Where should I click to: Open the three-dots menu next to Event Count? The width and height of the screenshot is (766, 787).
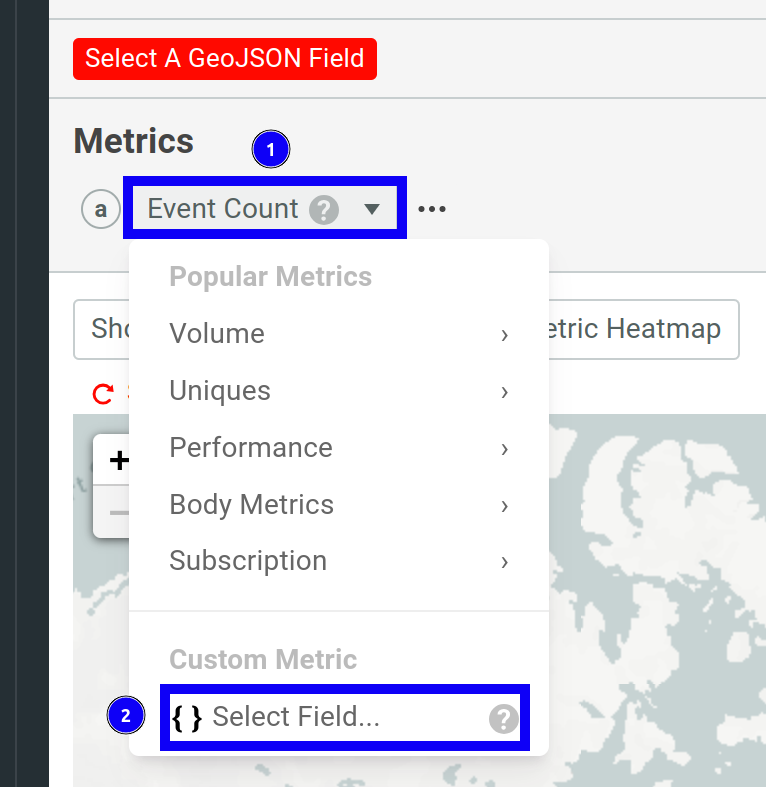(432, 209)
